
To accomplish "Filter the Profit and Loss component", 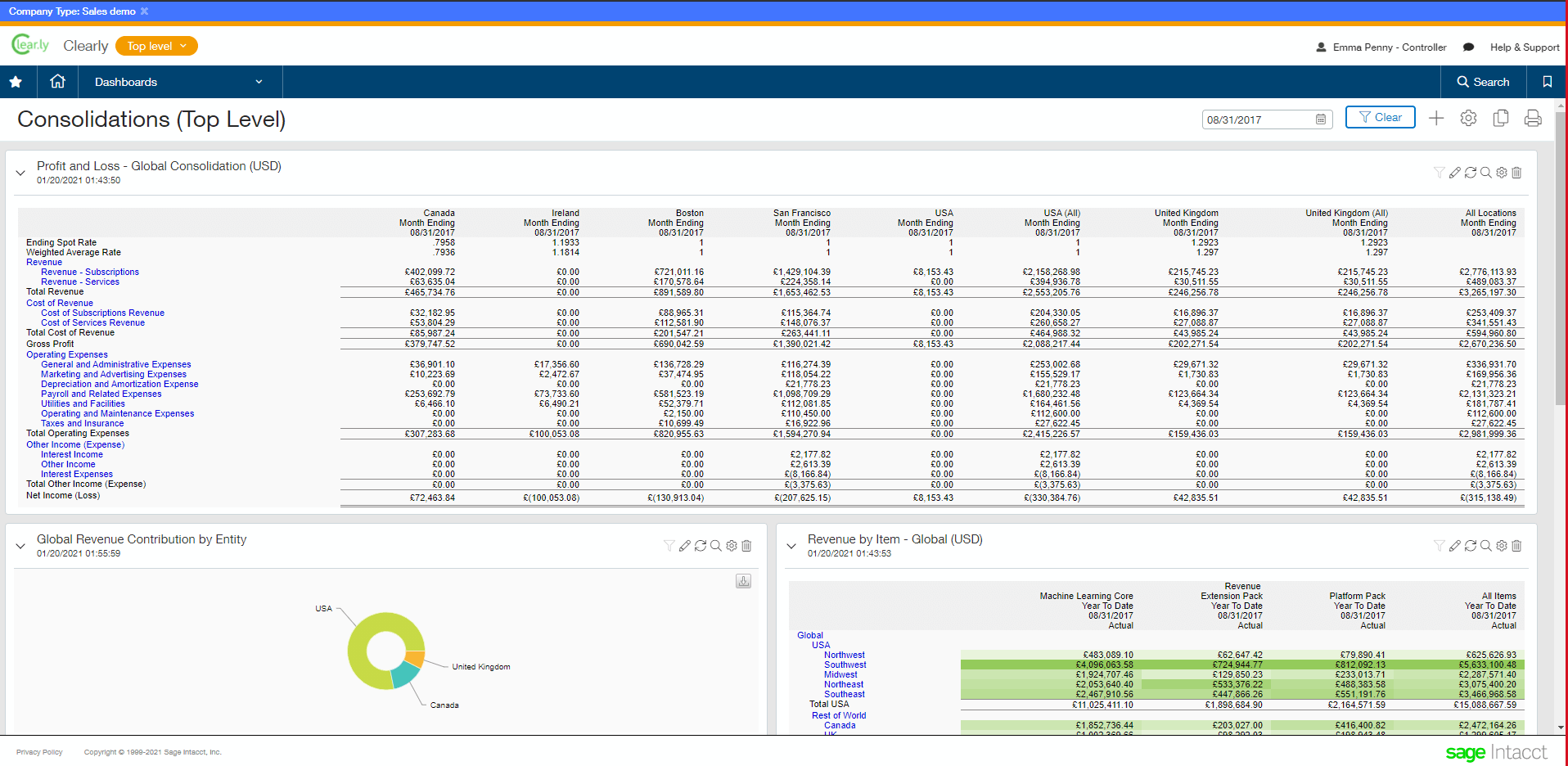I will point(1439,173).
